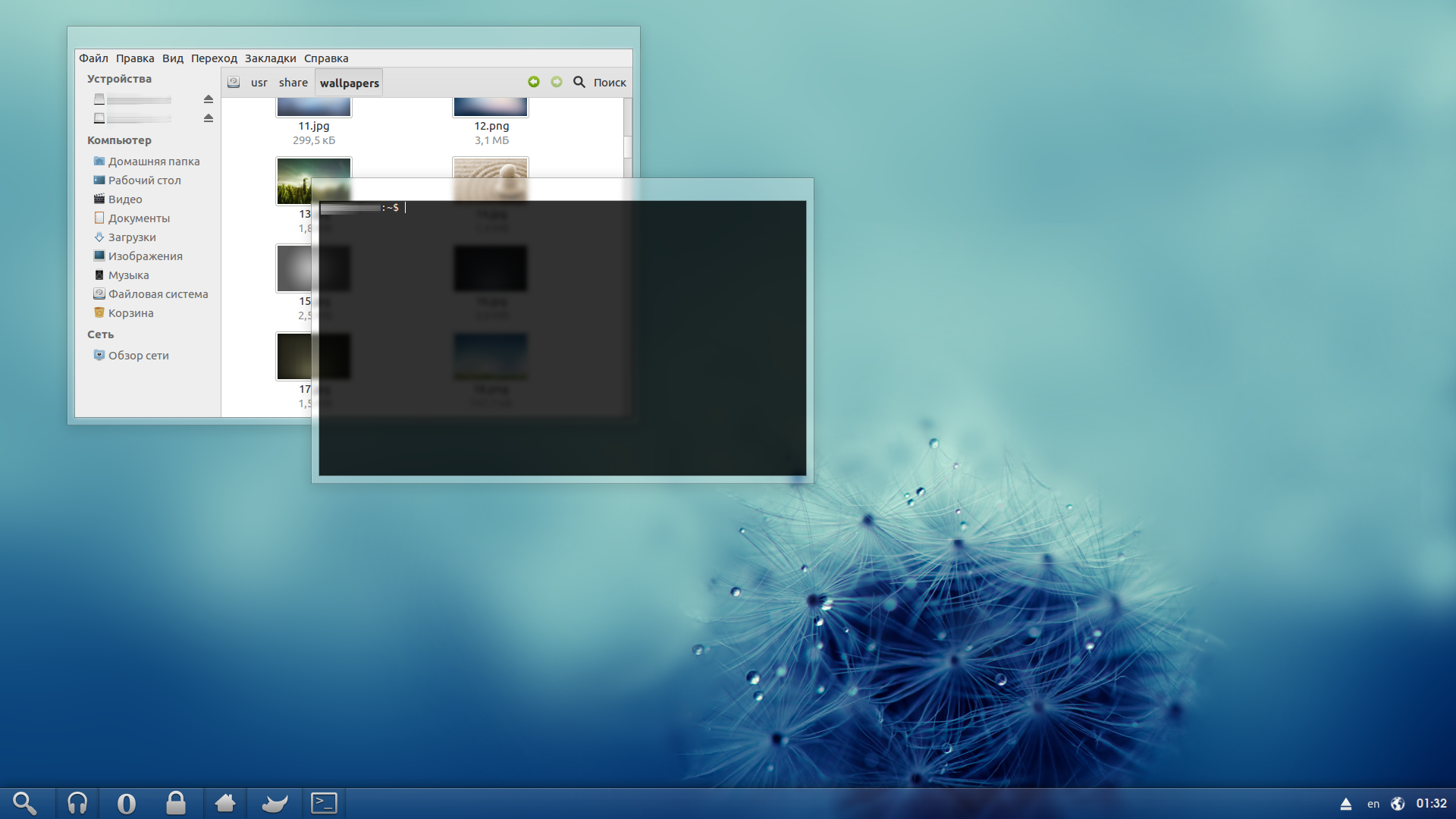Select the 12.png wallpaper thumbnail

(491, 108)
